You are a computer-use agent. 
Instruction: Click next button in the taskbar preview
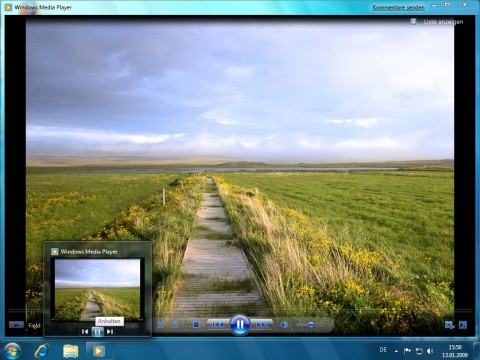(x=110, y=332)
